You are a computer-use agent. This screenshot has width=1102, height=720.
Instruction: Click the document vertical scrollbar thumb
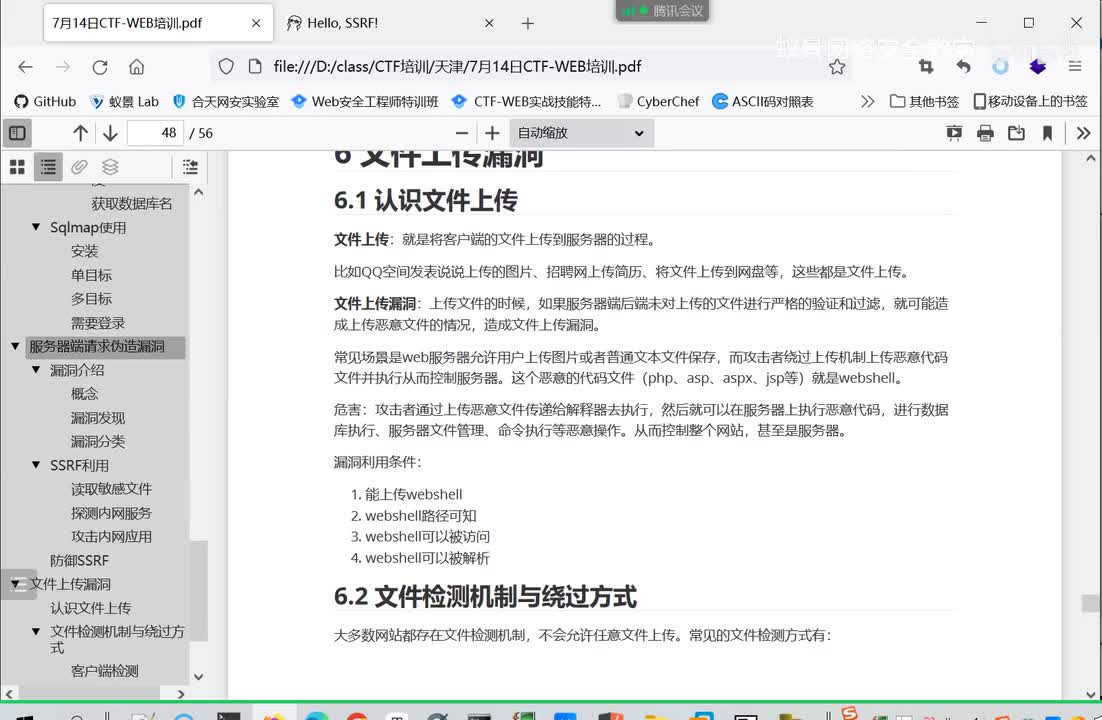(1090, 603)
